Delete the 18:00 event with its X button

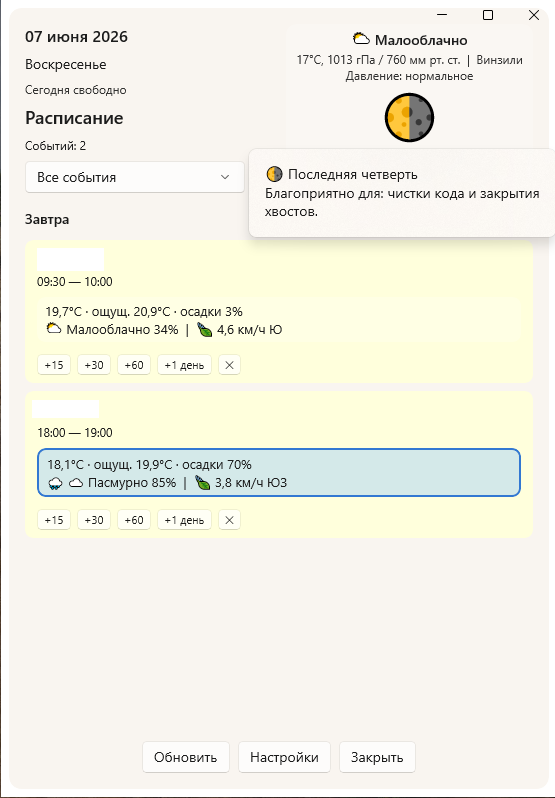click(x=229, y=520)
